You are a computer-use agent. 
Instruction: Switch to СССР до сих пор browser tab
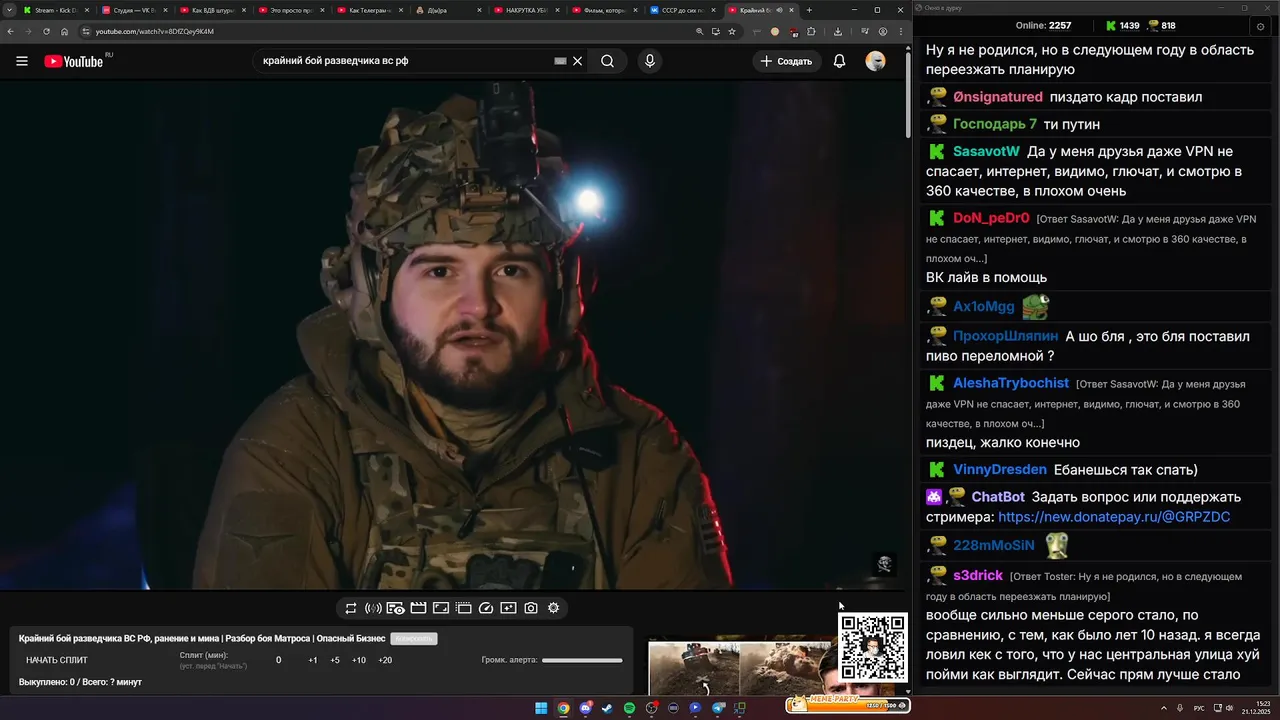[x=681, y=10]
